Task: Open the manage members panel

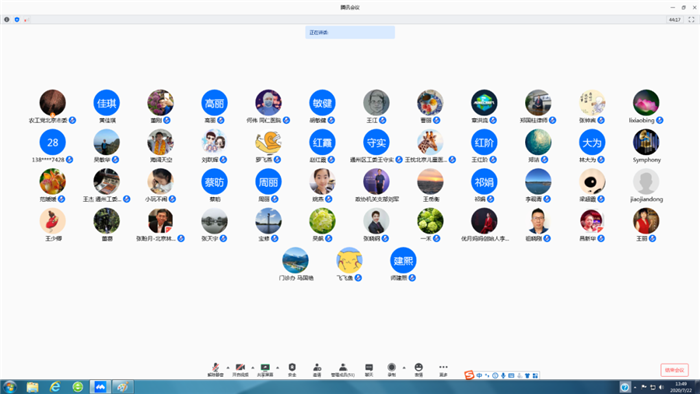Action: pyautogui.click(x=343, y=369)
